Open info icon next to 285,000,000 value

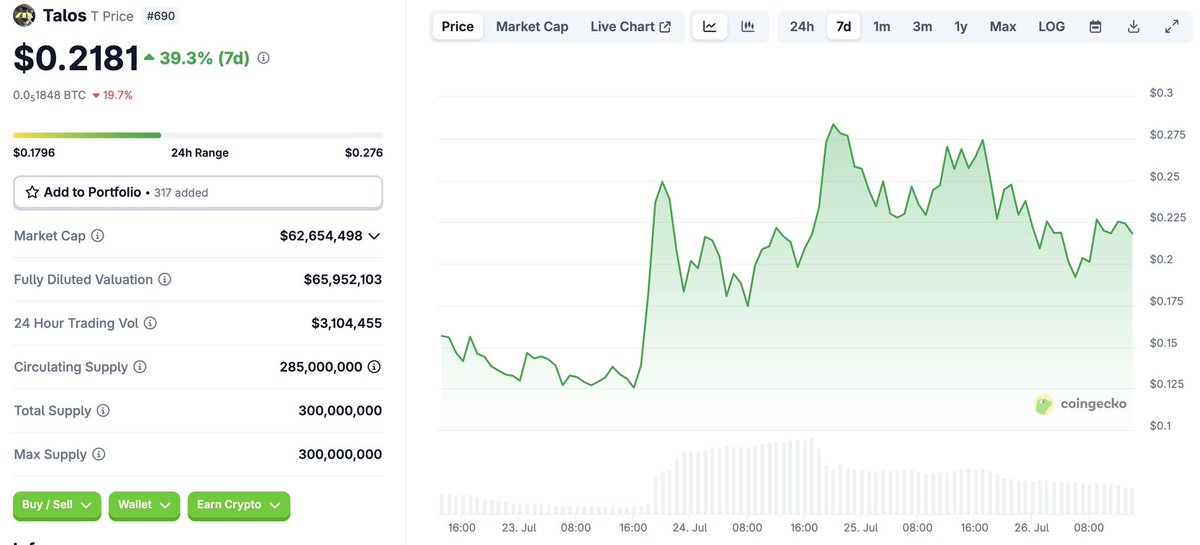374,367
